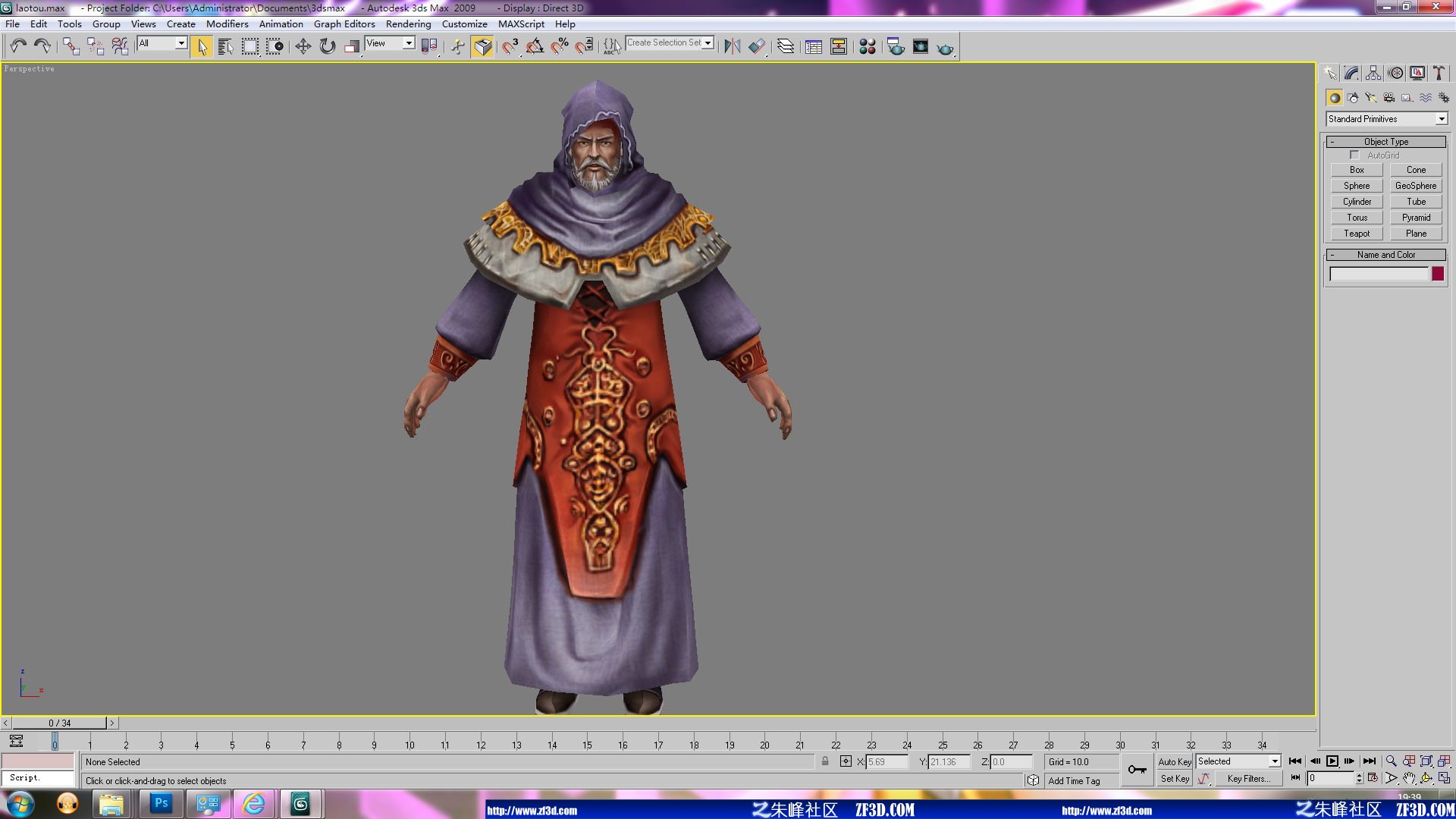The height and width of the screenshot is (819, 1456).
Task: Open Curve Editor icon
Action: pos(814,46)
